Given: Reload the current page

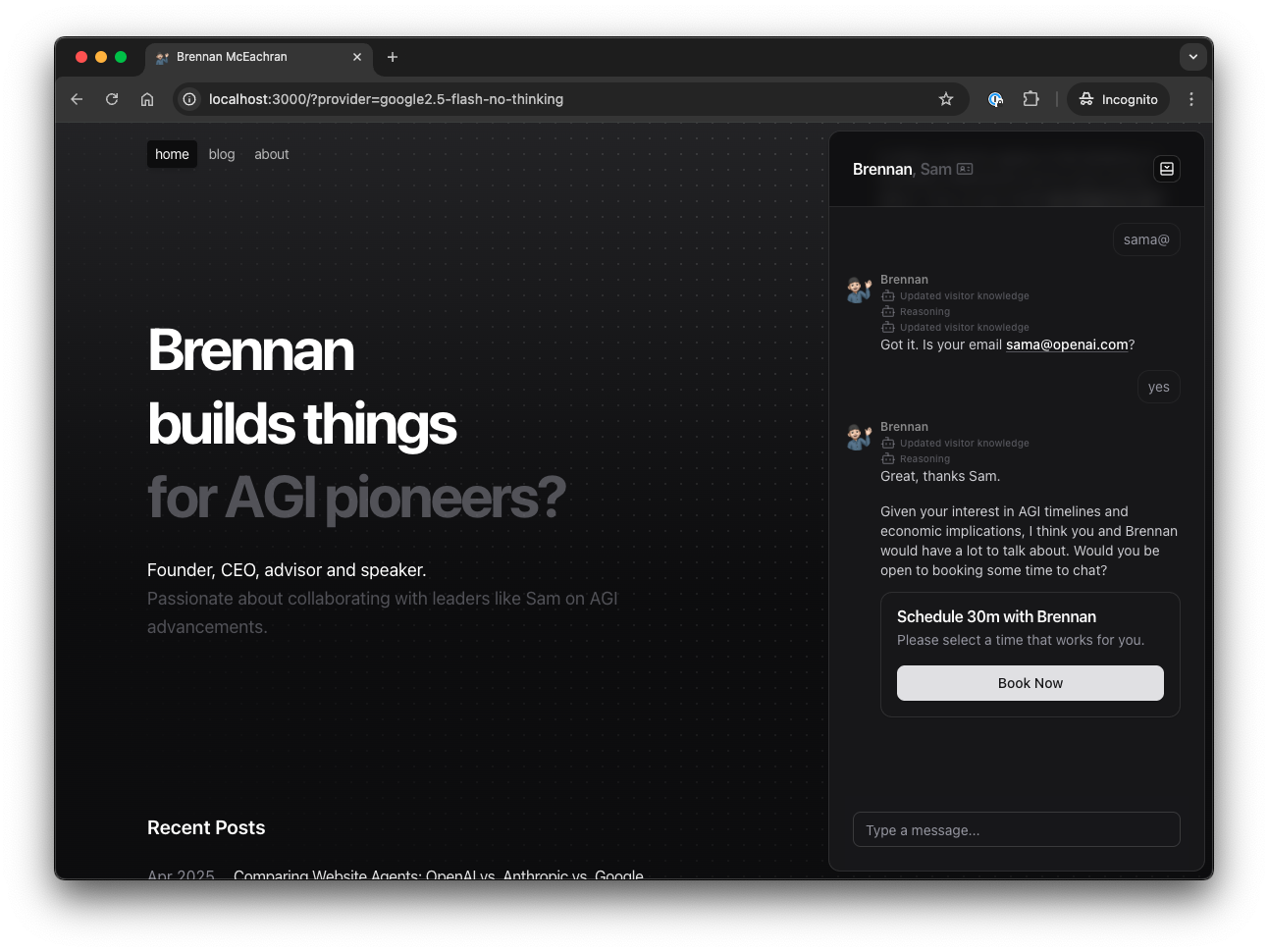Looking at the screenshot, I should pos(112,99).
